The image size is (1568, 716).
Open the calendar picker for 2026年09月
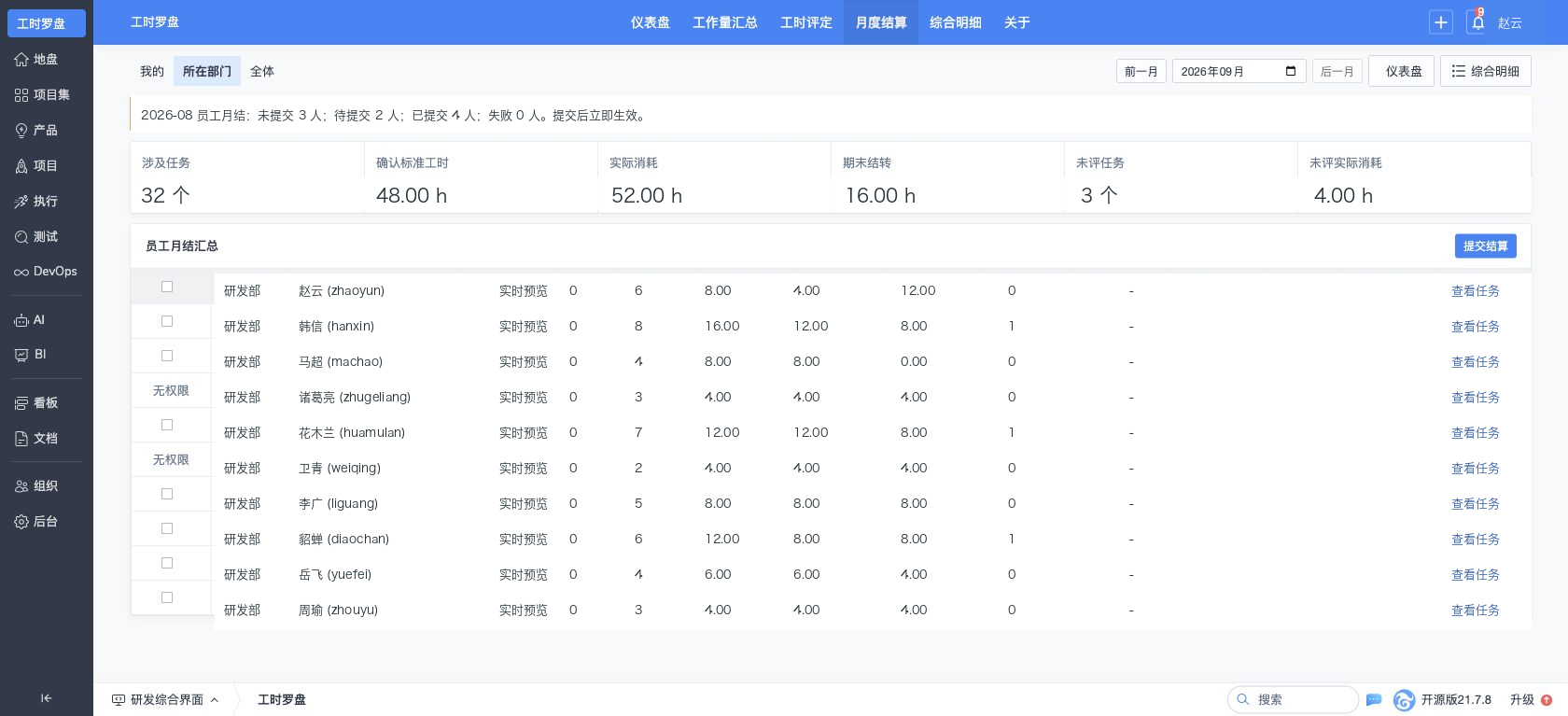point(1291,71)
